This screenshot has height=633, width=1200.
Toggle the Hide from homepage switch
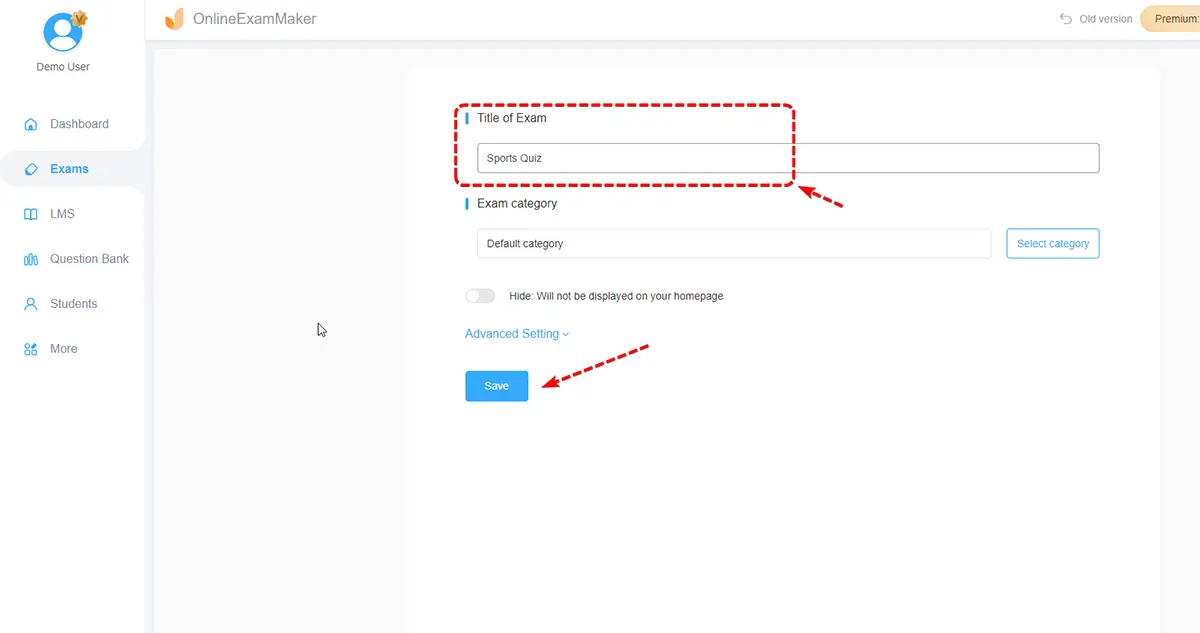pos(480,296)
